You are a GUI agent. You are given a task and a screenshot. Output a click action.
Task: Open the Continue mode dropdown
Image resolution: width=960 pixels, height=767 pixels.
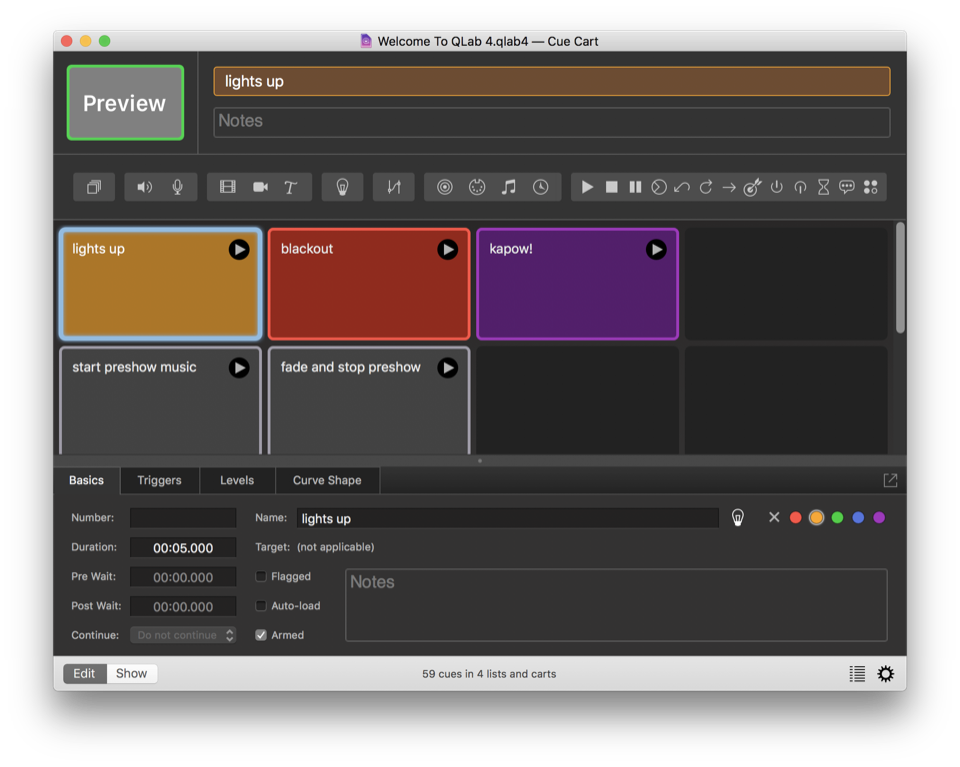pos(183,635)
